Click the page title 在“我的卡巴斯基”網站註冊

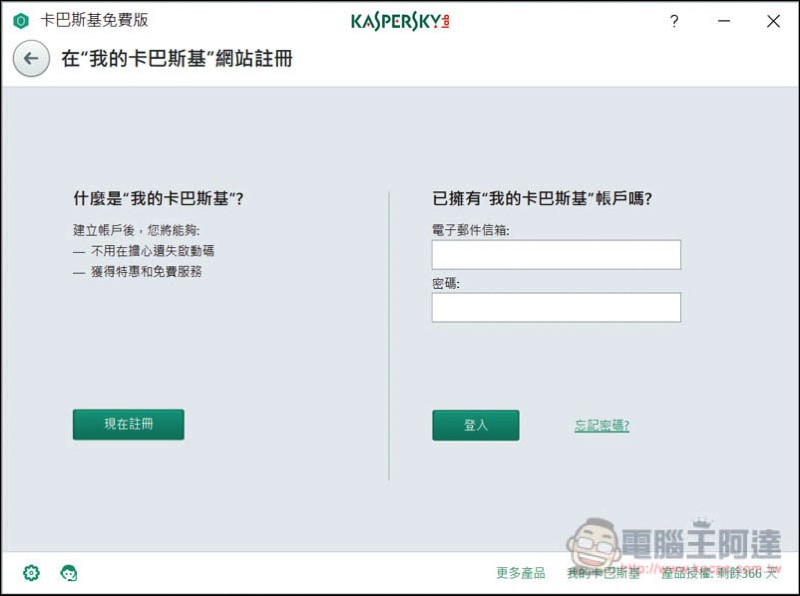pos(177,58)
